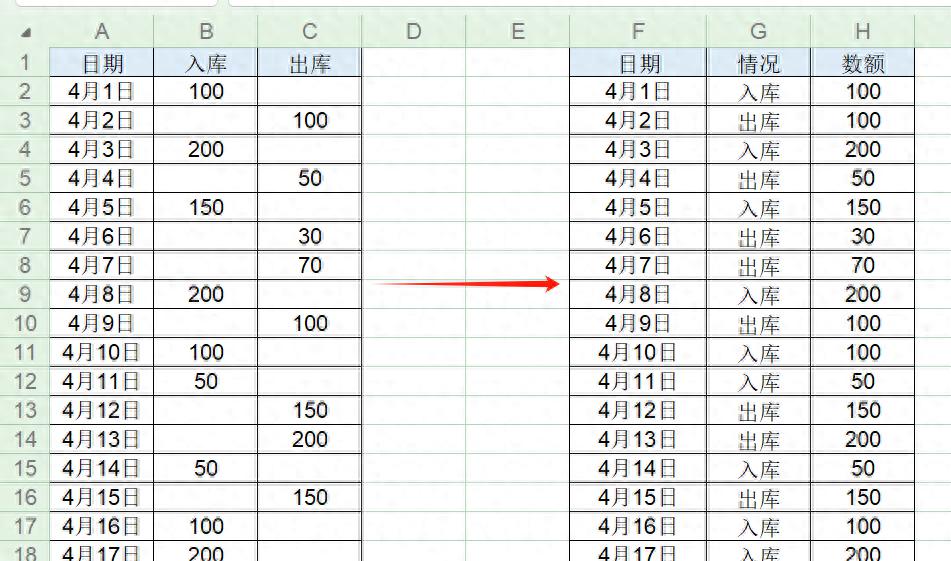Select cell H7 with value 30
Viewport: 951px width, 561px height.
(862, 236)
